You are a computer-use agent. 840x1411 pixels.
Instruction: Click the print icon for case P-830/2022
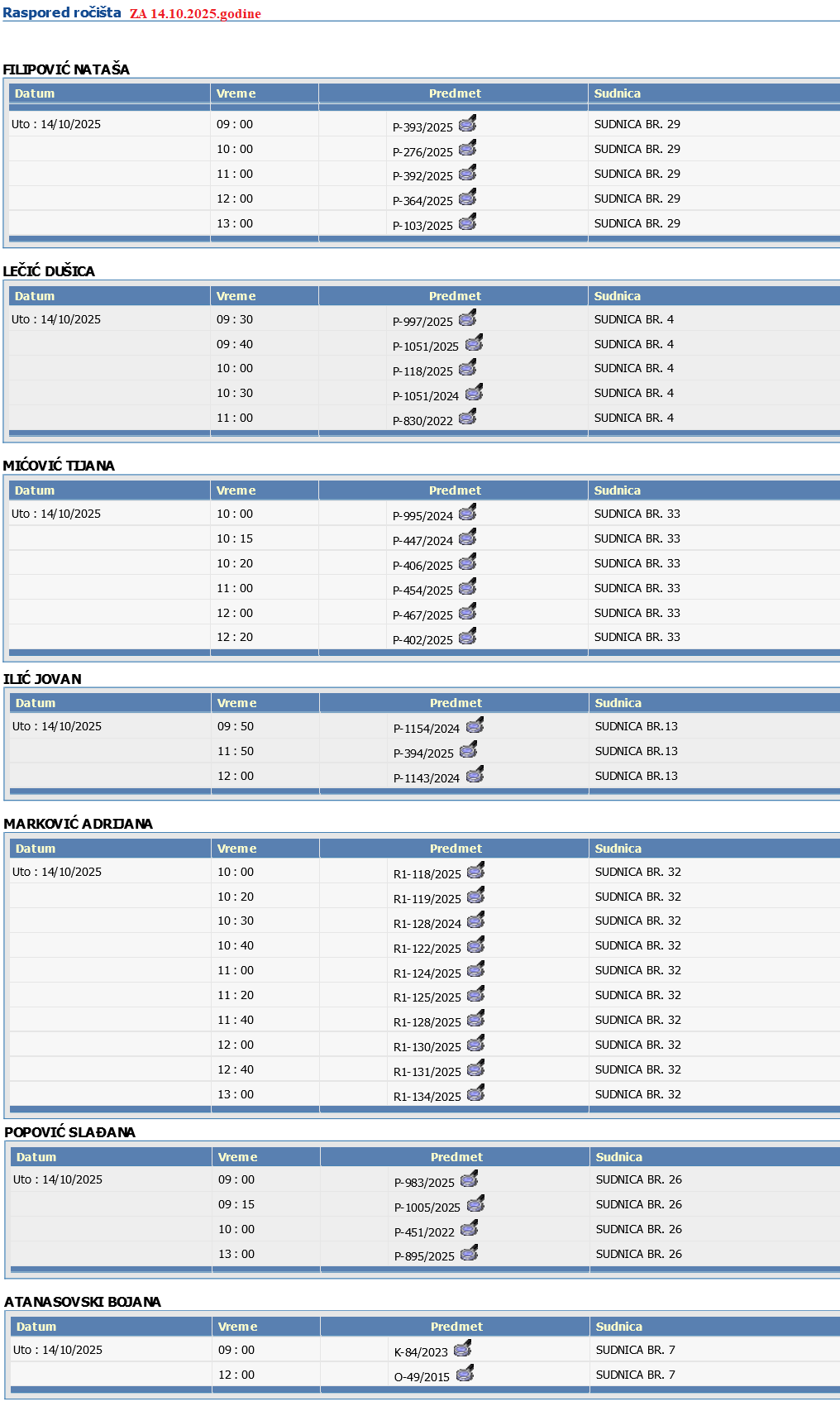click(467, 419)
